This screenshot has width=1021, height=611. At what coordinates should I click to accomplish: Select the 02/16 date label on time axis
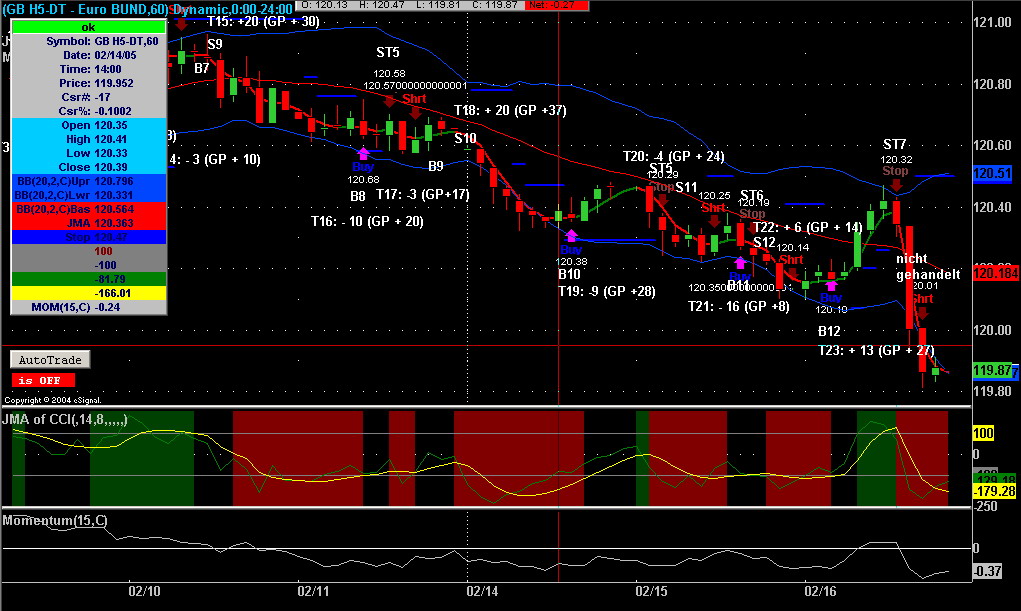820,591
